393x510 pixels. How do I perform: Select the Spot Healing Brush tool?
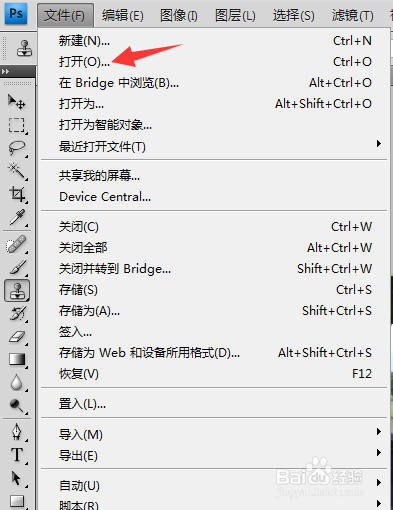pos(16,244)
